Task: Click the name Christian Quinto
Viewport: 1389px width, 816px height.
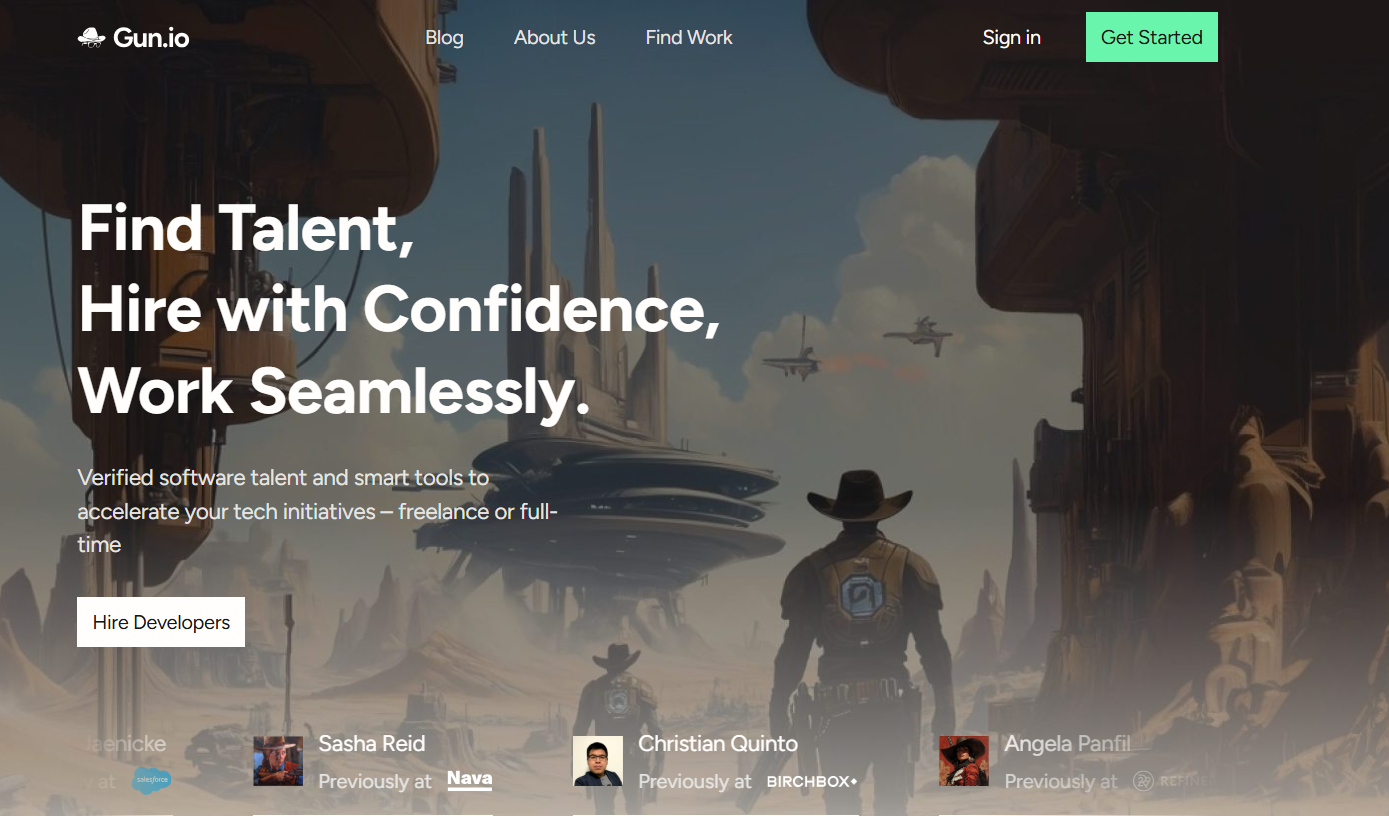Action: coord(717,744)
